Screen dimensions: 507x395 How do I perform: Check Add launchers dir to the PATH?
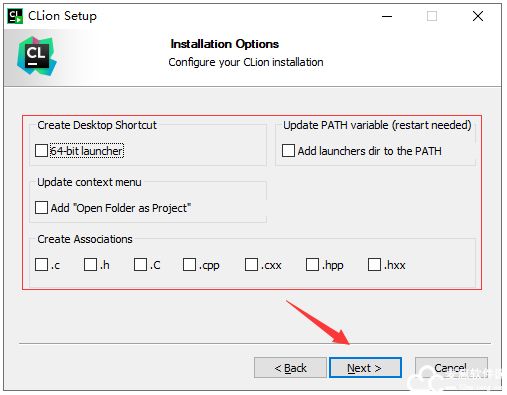(288, 150)
